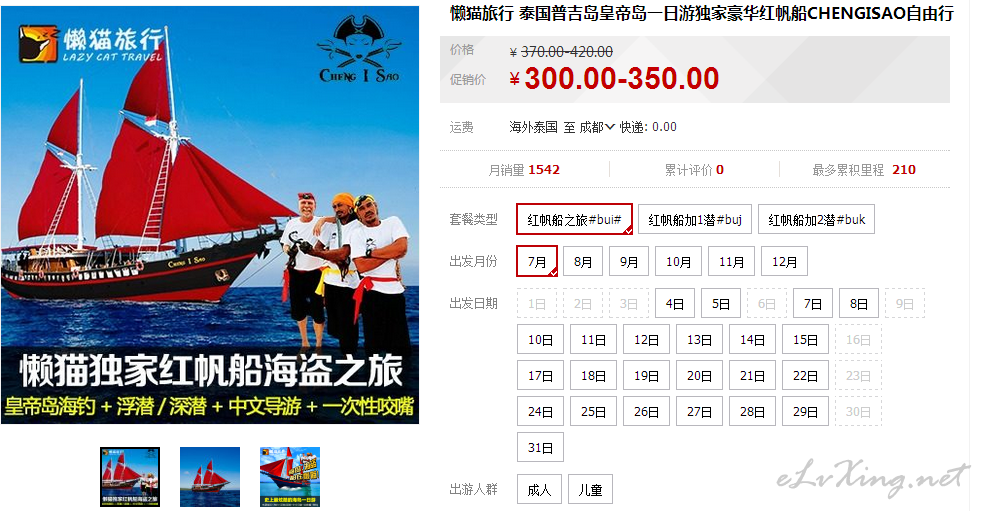This screenshot has height=511, width=981.
Task: Pick departure date 31日
Action: [540, 448]
